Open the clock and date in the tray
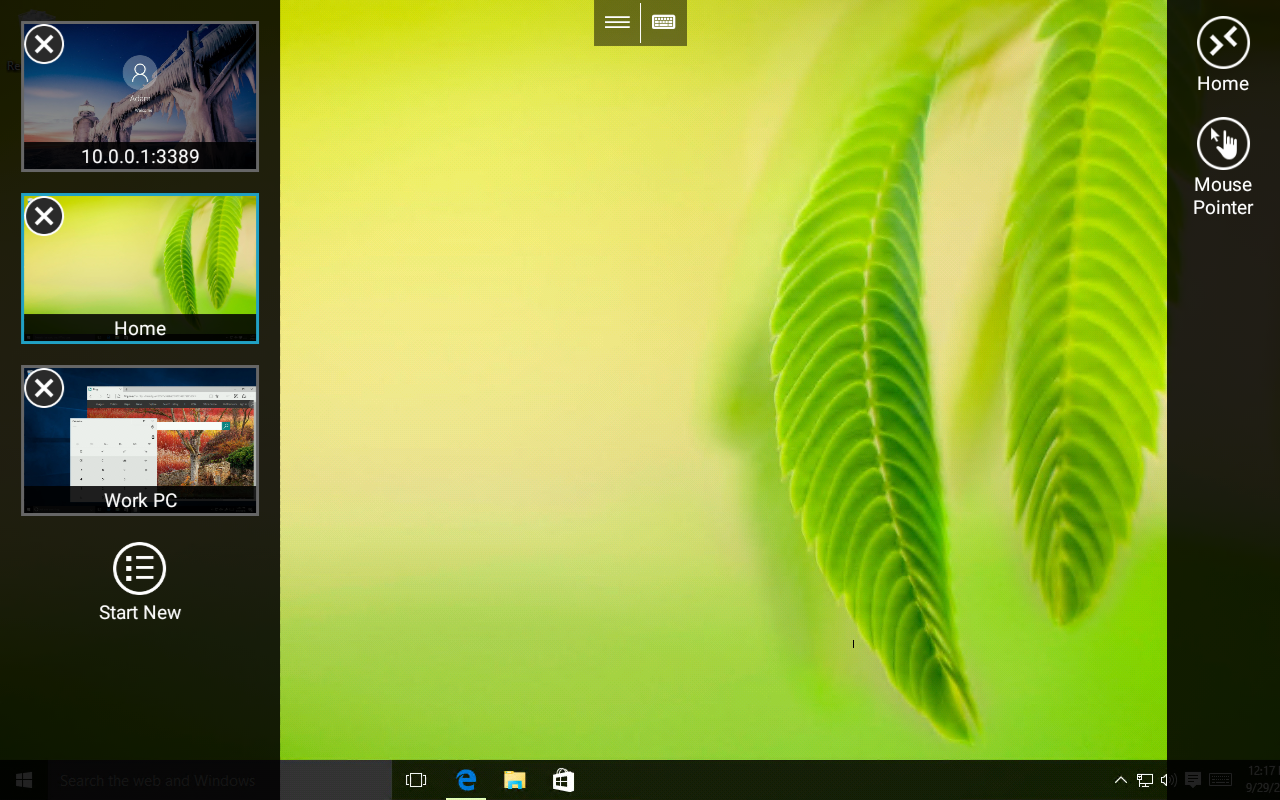 pos(1256,780)
